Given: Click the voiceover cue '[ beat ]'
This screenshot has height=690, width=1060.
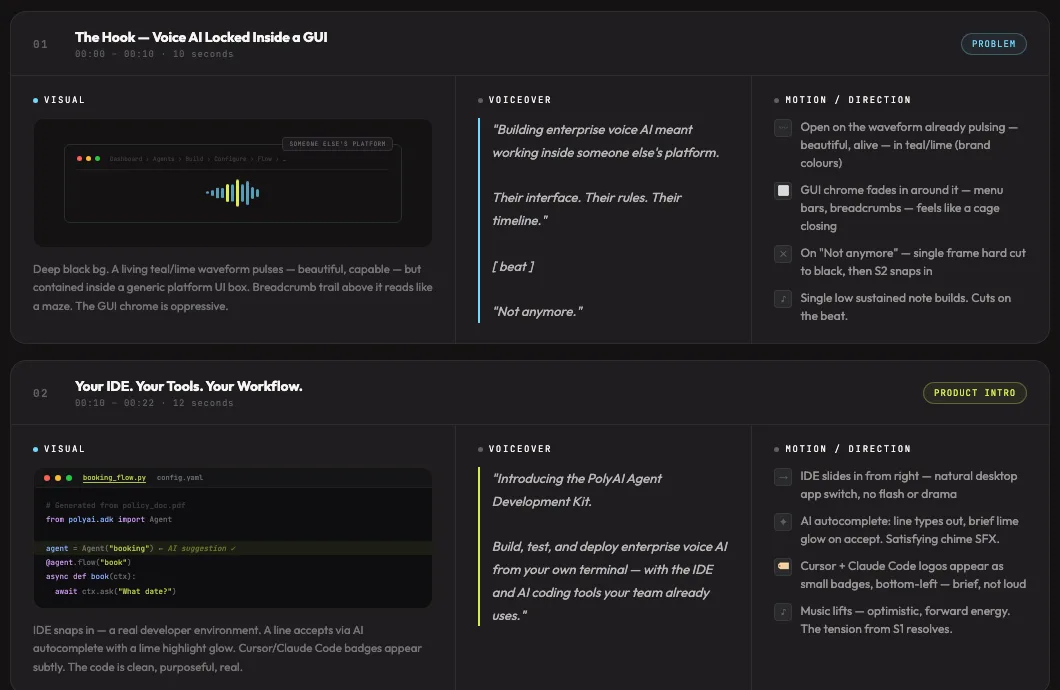Looking at the screenshot, I should click(513, 266).
